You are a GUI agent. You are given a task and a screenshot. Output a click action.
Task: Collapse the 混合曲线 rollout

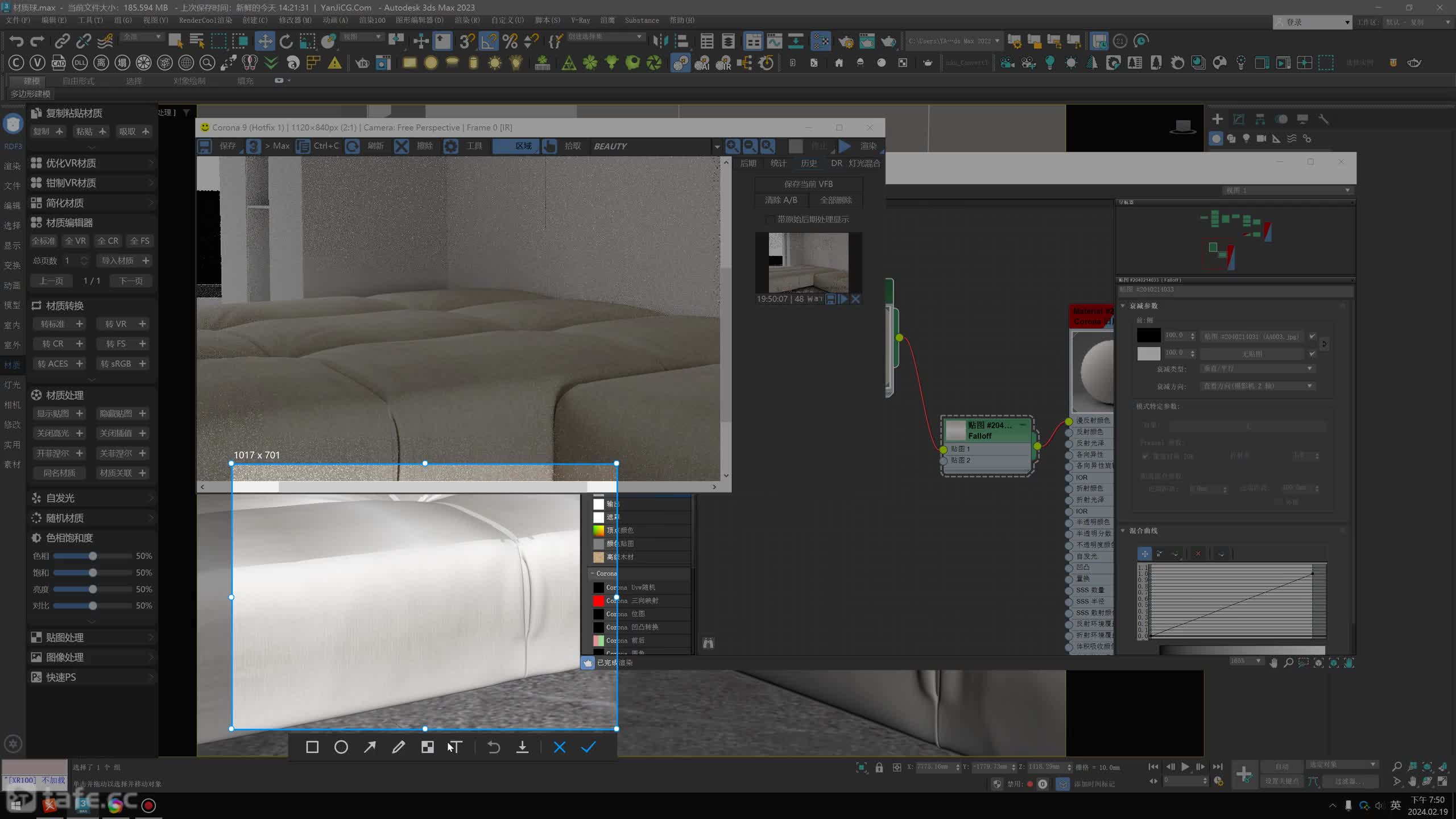click(x=1123, y=531)
